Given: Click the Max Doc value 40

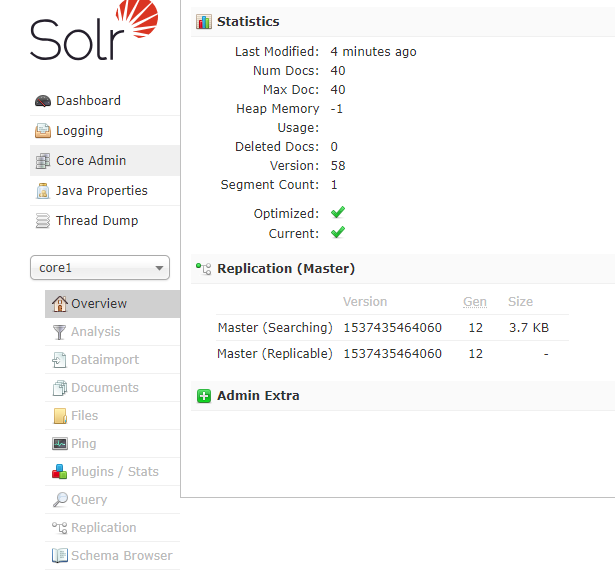Looking at the screenshot, I should click(338, 90).
